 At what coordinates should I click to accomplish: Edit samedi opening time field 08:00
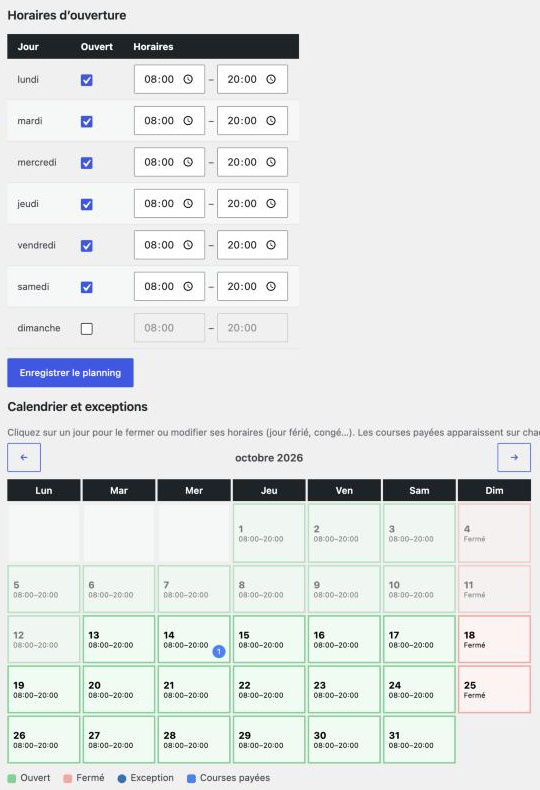(x=169, y=286)
